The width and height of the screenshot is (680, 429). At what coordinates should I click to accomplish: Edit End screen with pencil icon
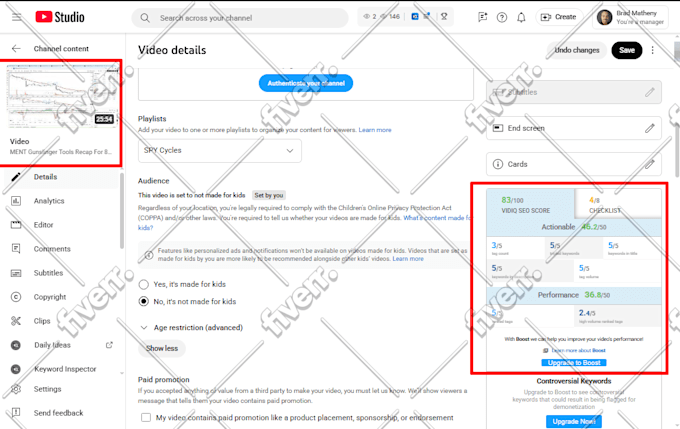[x=649, y=128]
